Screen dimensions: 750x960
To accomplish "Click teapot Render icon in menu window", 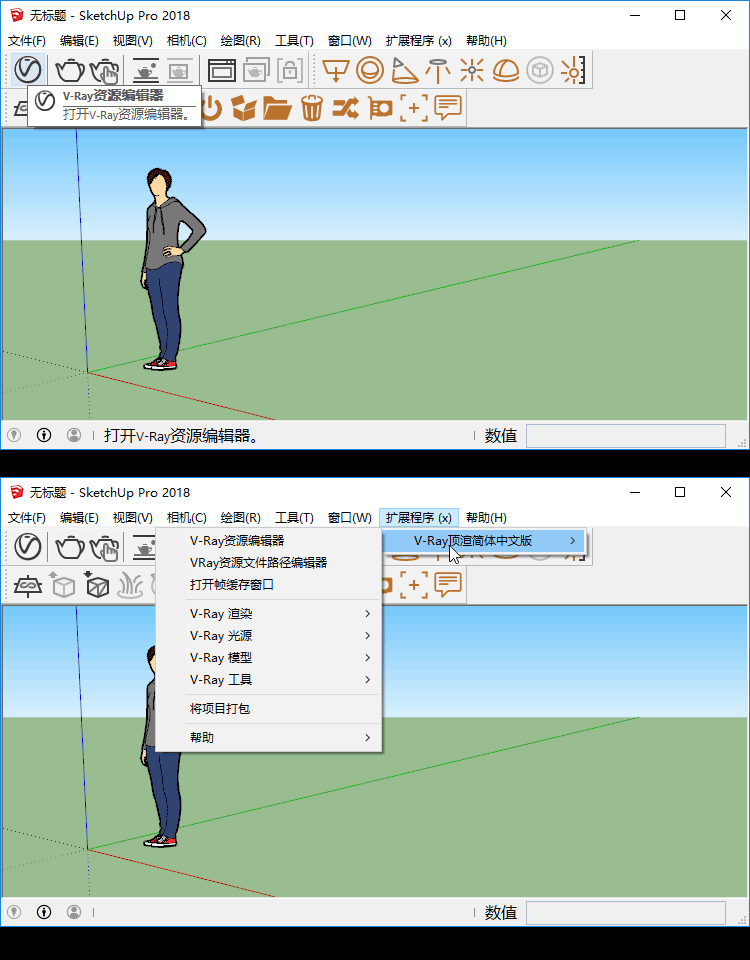I will pyautogui.click(x=70, y=547).
